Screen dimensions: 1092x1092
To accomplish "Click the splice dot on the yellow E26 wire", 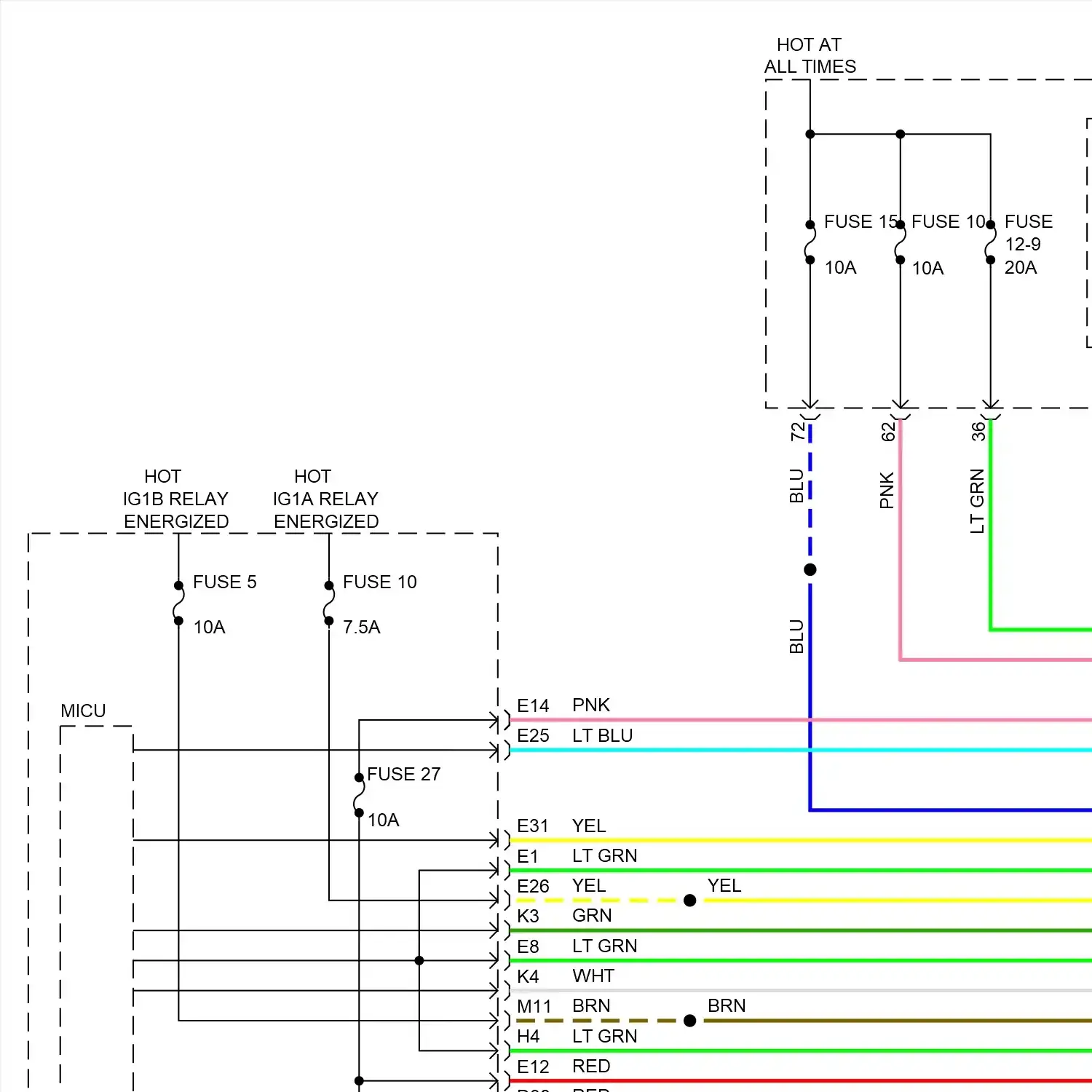I will 690,901.
